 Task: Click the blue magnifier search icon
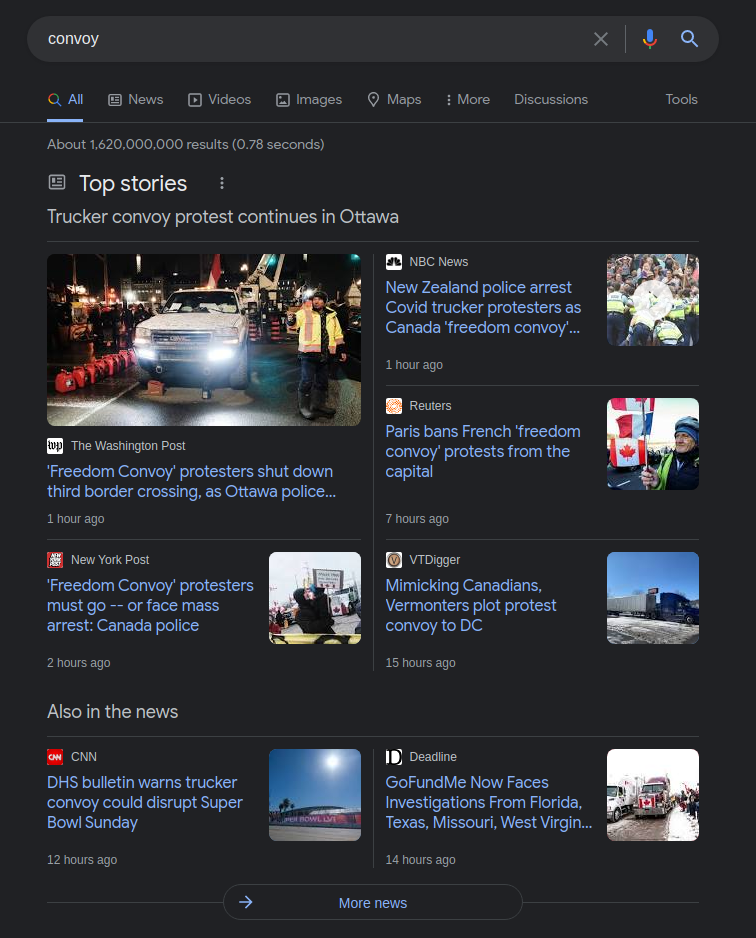690,39
